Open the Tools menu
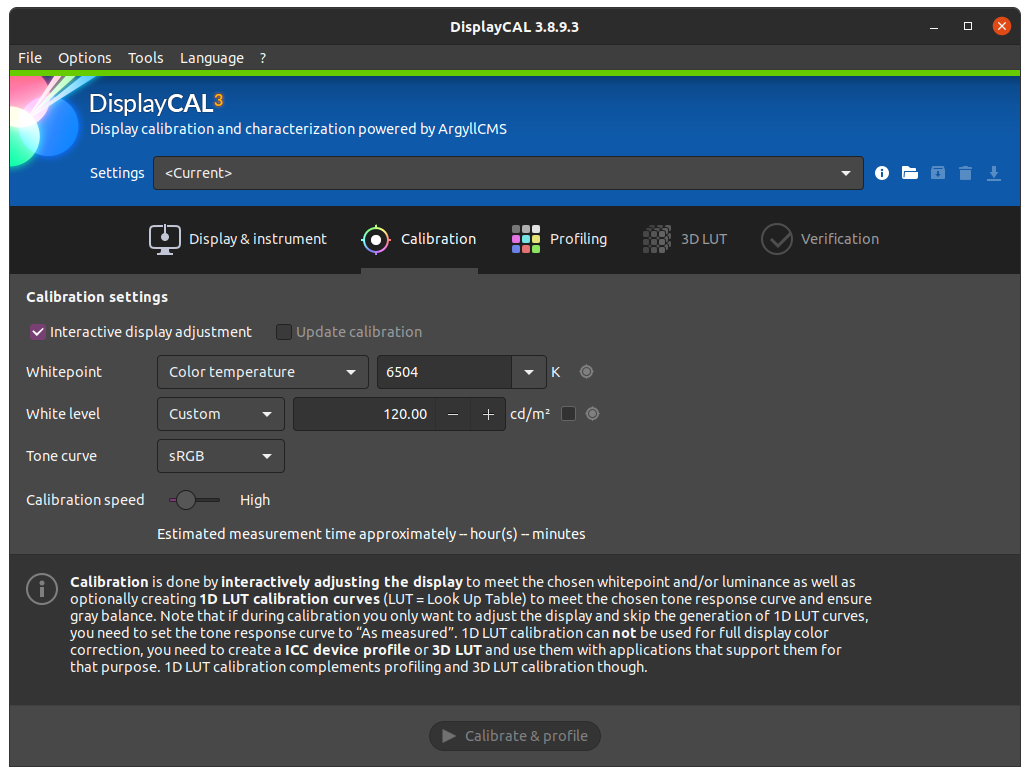 point(145,57)
